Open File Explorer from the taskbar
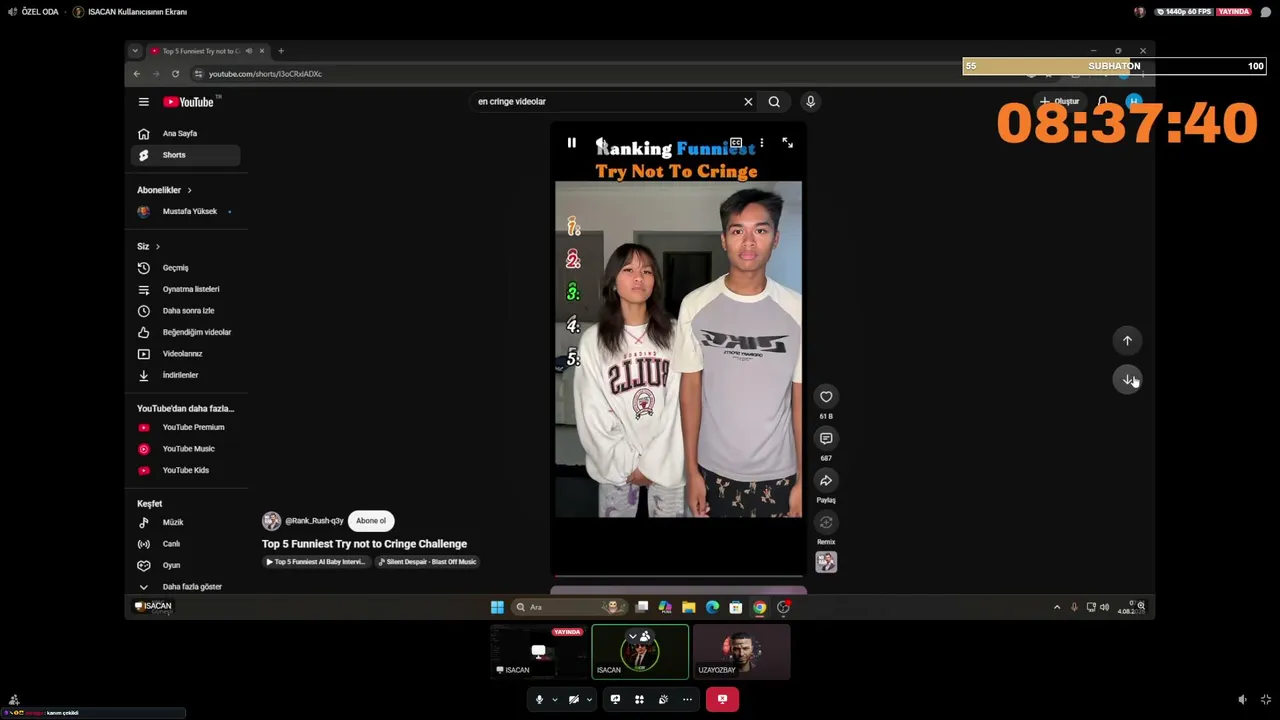 tap(689, 607)
